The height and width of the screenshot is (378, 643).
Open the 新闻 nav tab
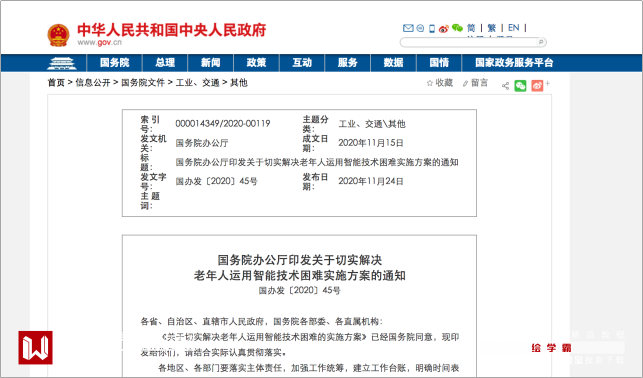coord(210,63)
